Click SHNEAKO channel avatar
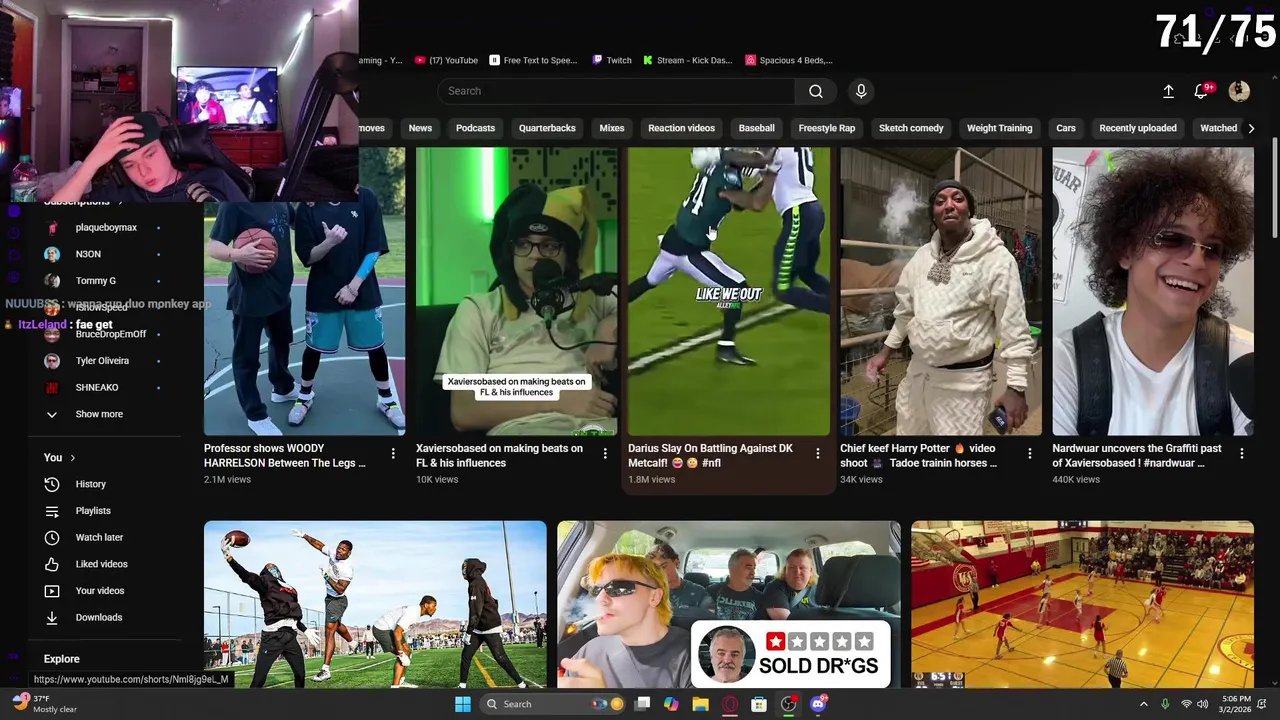Image resolution: width=1280 pixels, height=720 pixels. click(52, 388)
